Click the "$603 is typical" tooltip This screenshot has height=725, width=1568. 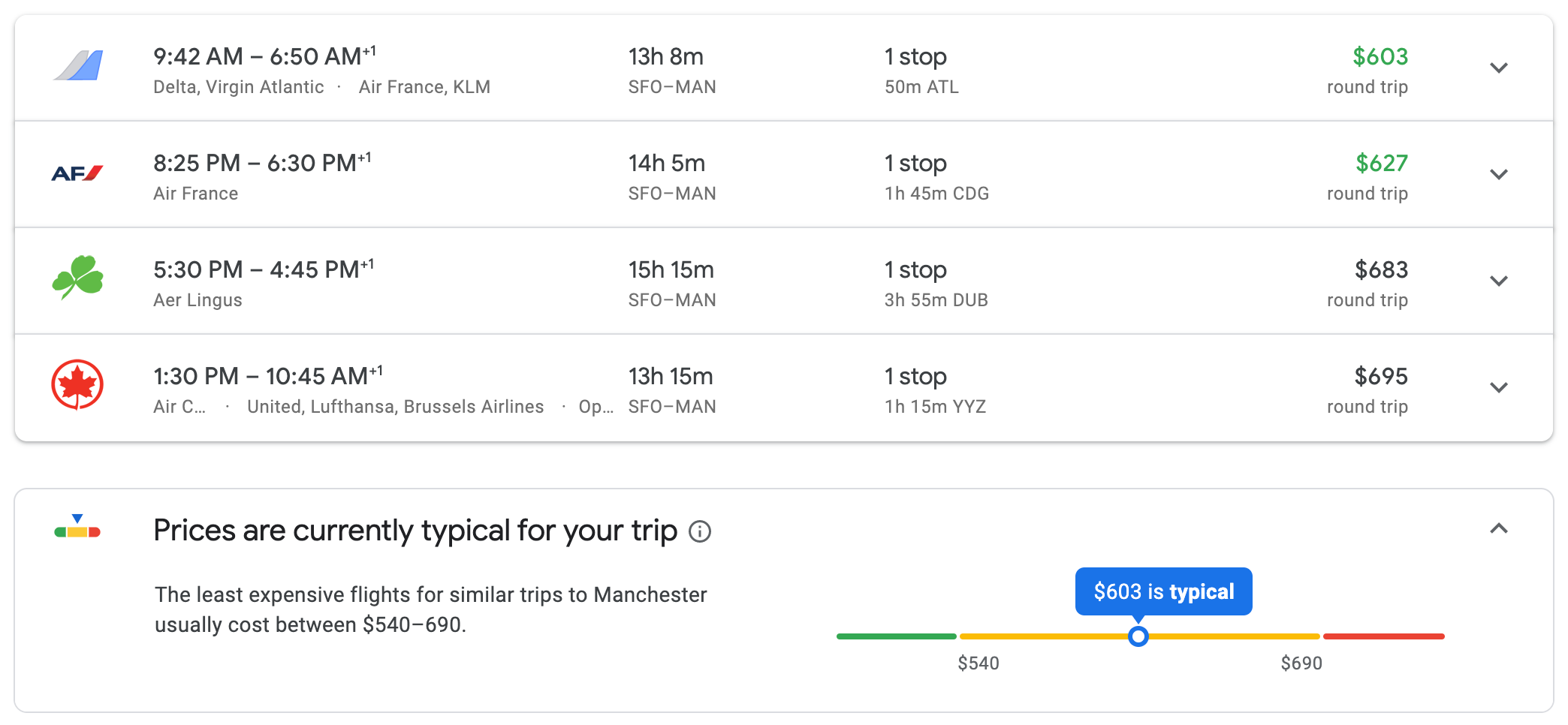tap(1163, 591)
